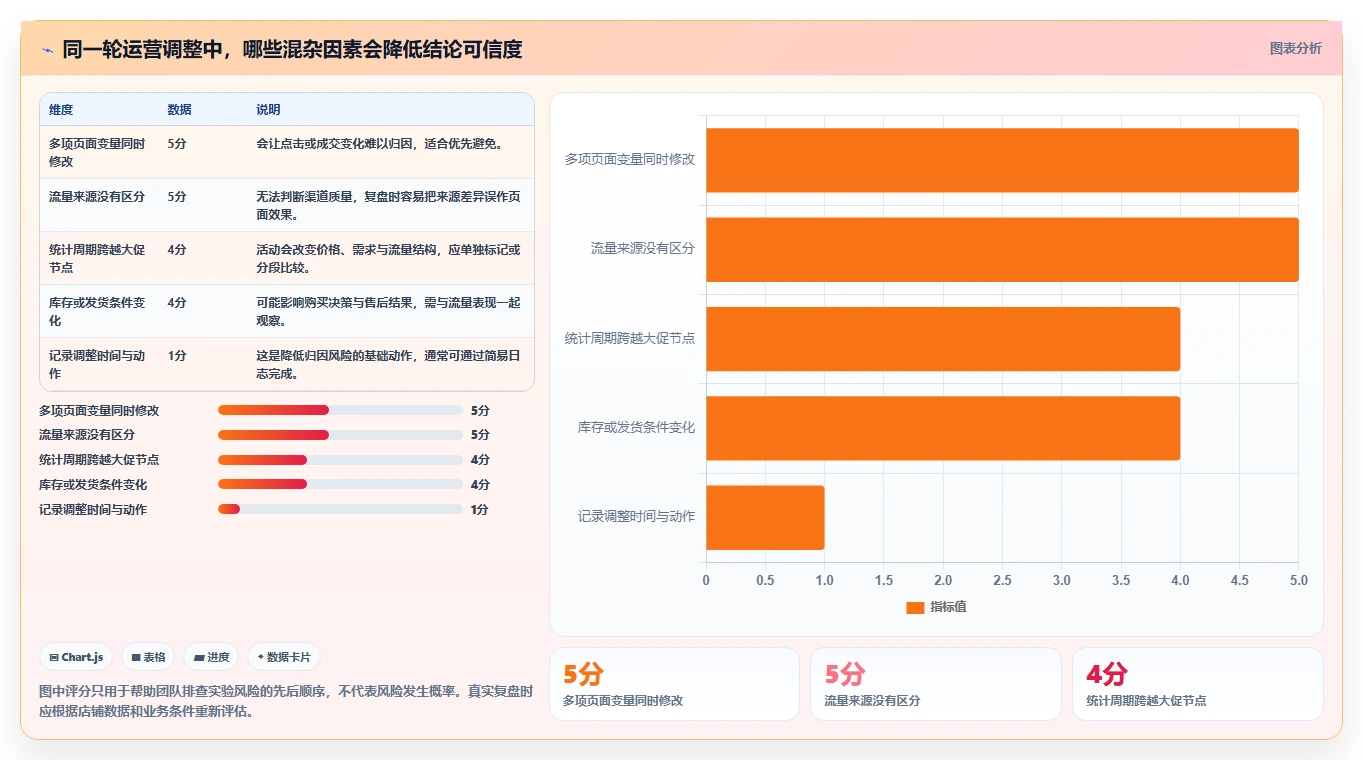Click table cell 库存或发货条件变化

coord(98,311)
